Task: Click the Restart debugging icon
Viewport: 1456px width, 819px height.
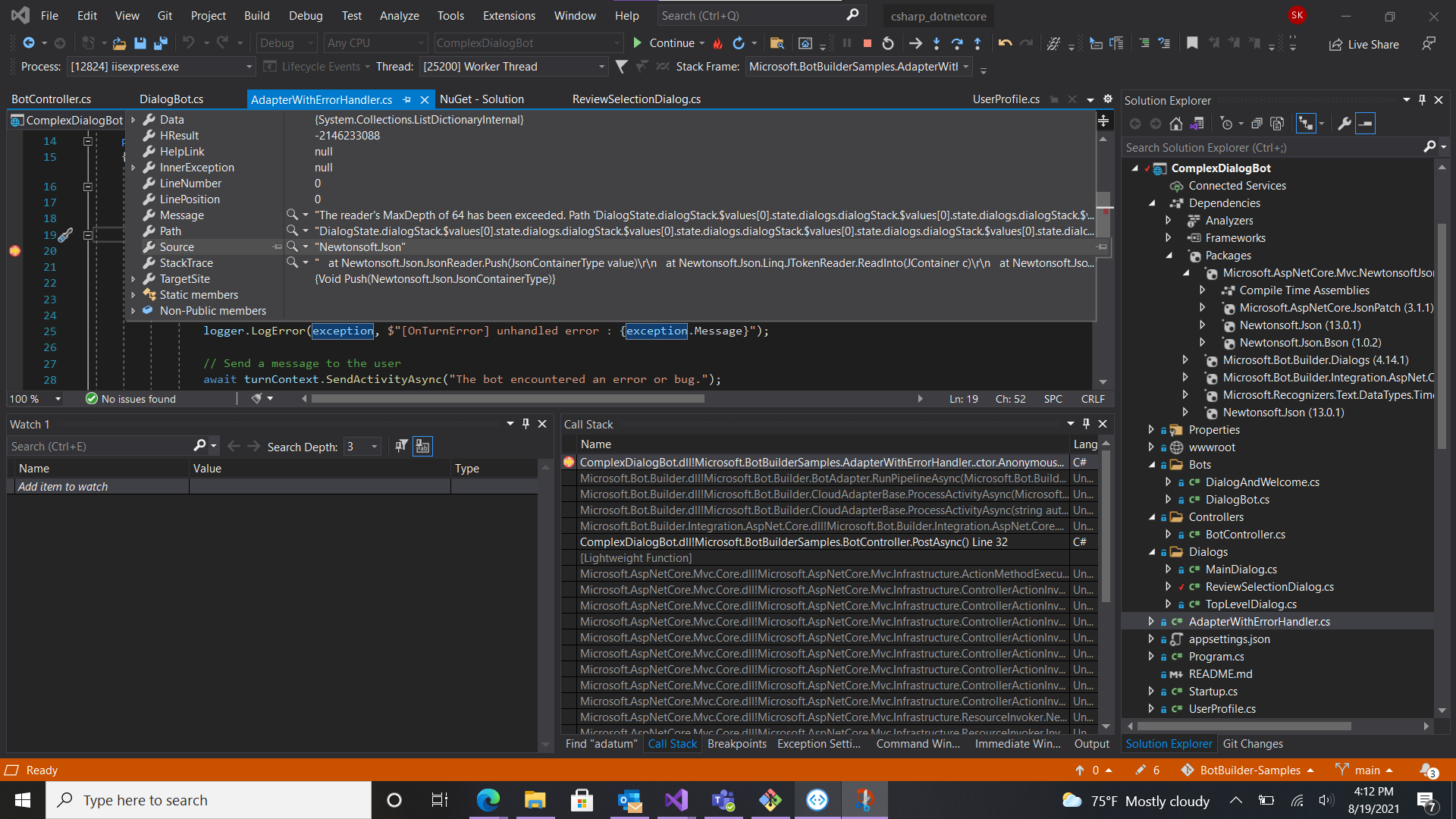Action: coord(888,43)
